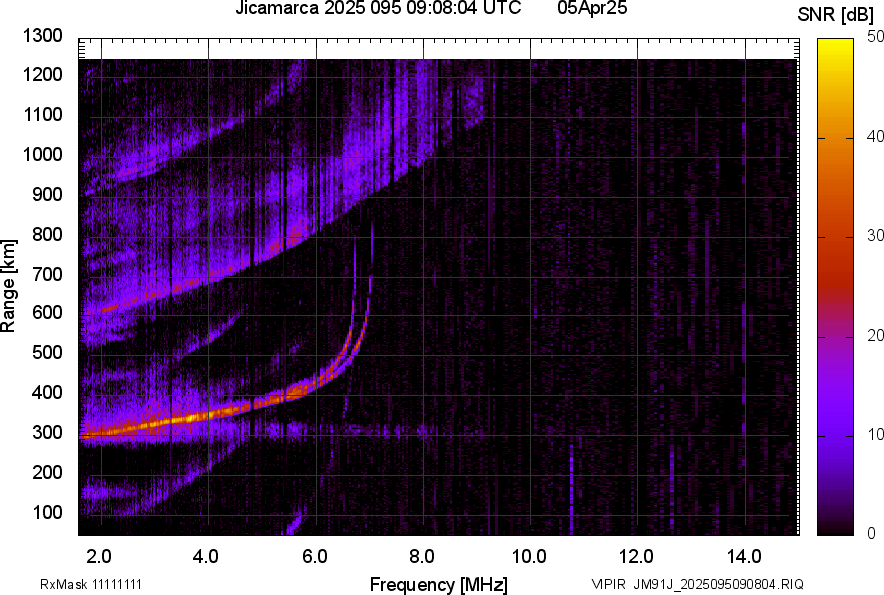Image resolution: width=884 pixels, height=595 pixels.
Task: Click the 900 range tick label
Action: [47, 194]
